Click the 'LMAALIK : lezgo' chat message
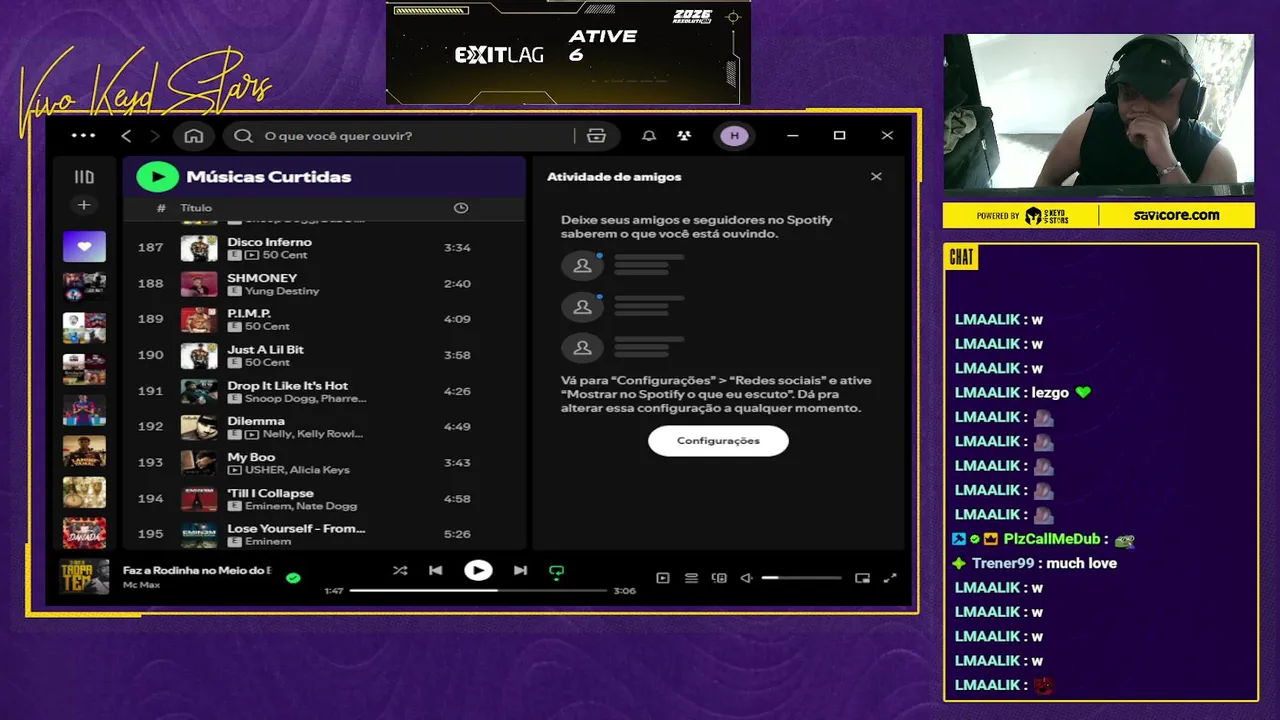 [x=1022, y=393]
